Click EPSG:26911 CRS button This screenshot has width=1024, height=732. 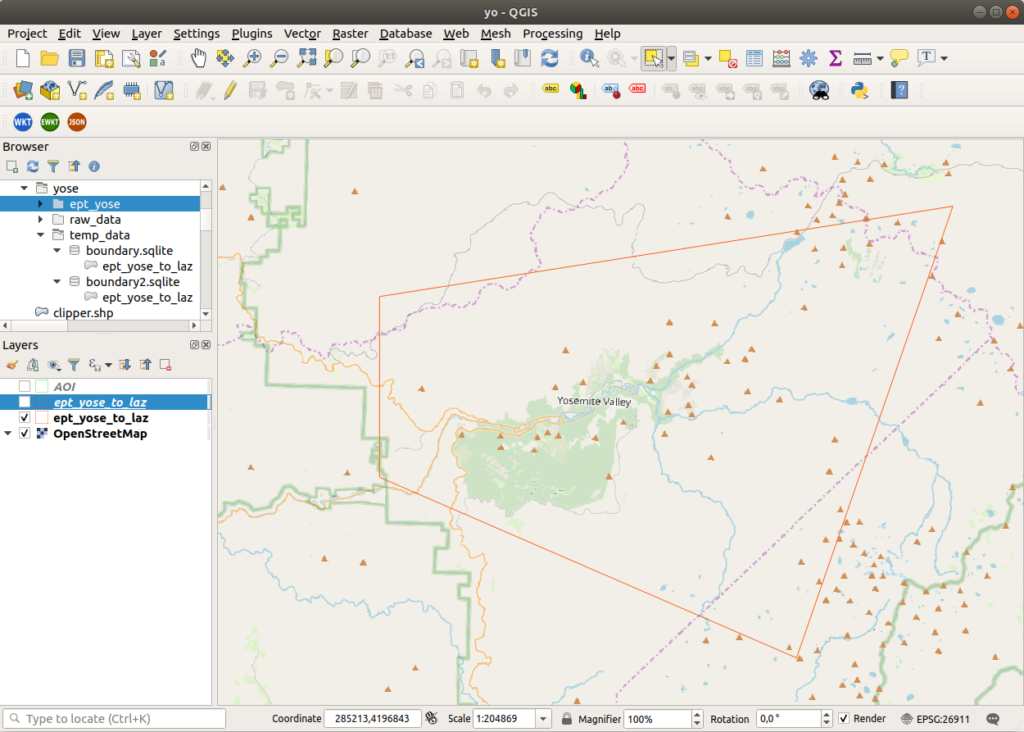(935, 719)
